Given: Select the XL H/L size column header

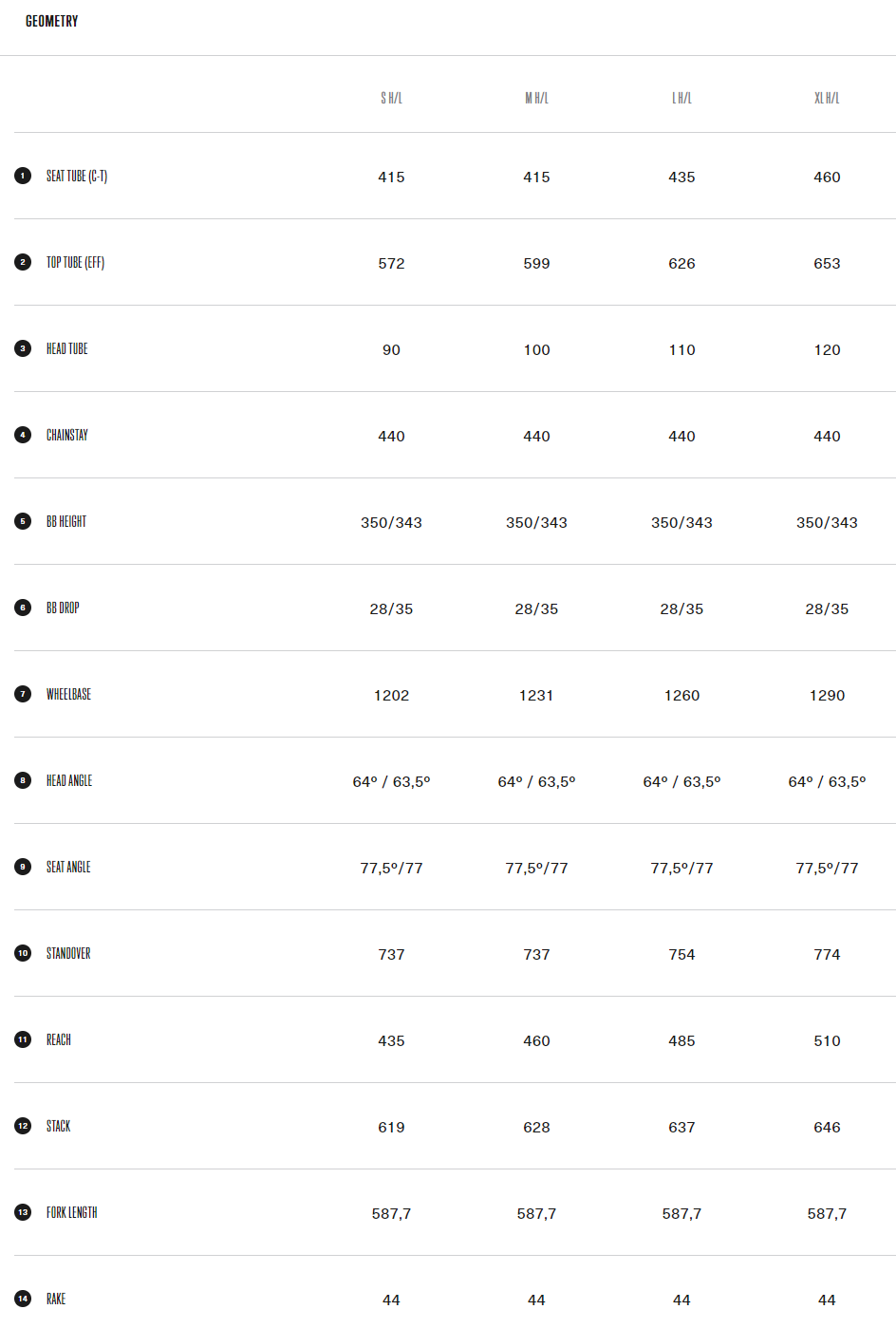Looking at the screenshot, I should [x=827, y=98].
